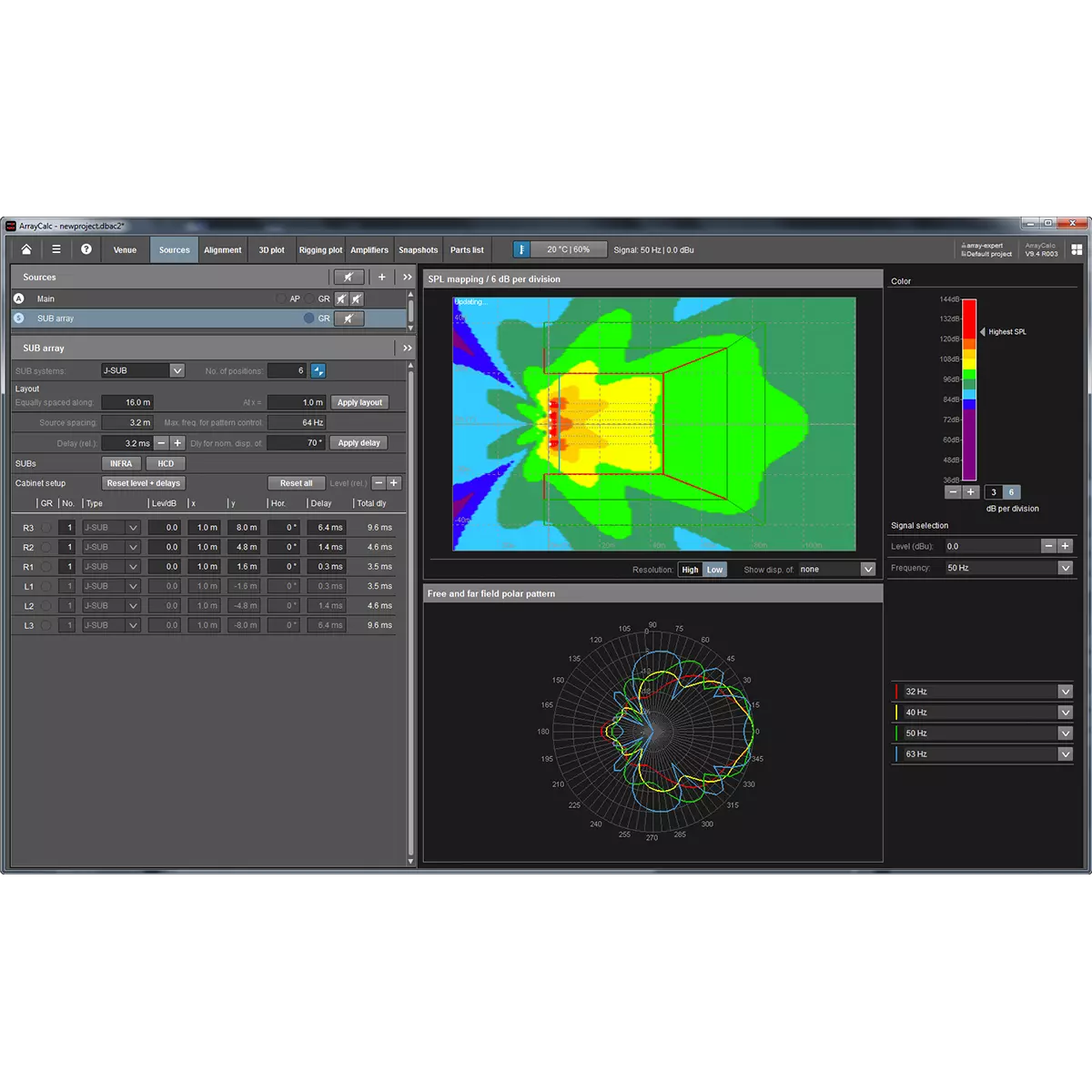Add a new source with plus icon

pyautogui.click(x=382, y=278)
